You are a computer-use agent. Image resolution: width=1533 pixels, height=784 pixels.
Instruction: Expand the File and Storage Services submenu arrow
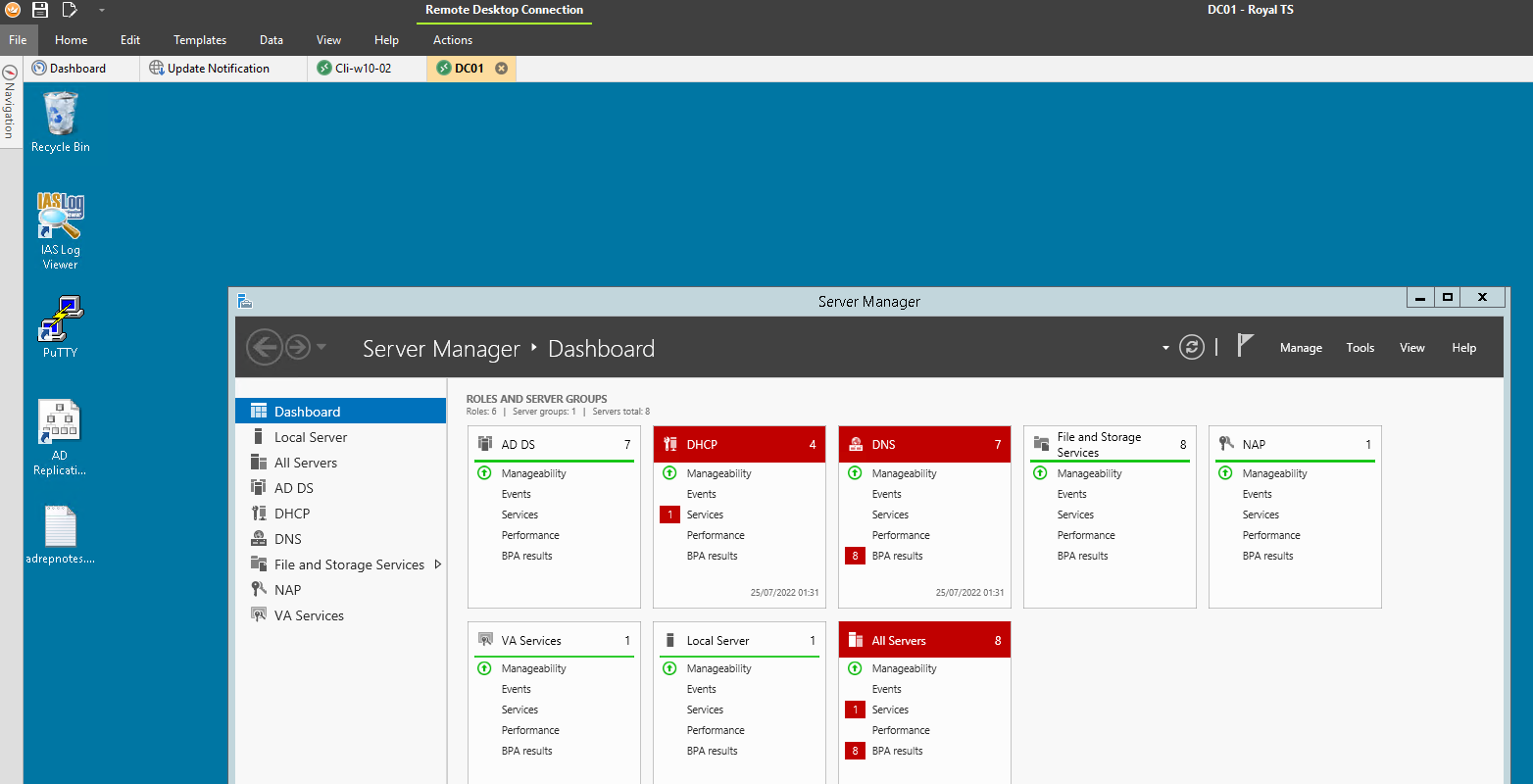pyautogui.click(x=437, y=564)
